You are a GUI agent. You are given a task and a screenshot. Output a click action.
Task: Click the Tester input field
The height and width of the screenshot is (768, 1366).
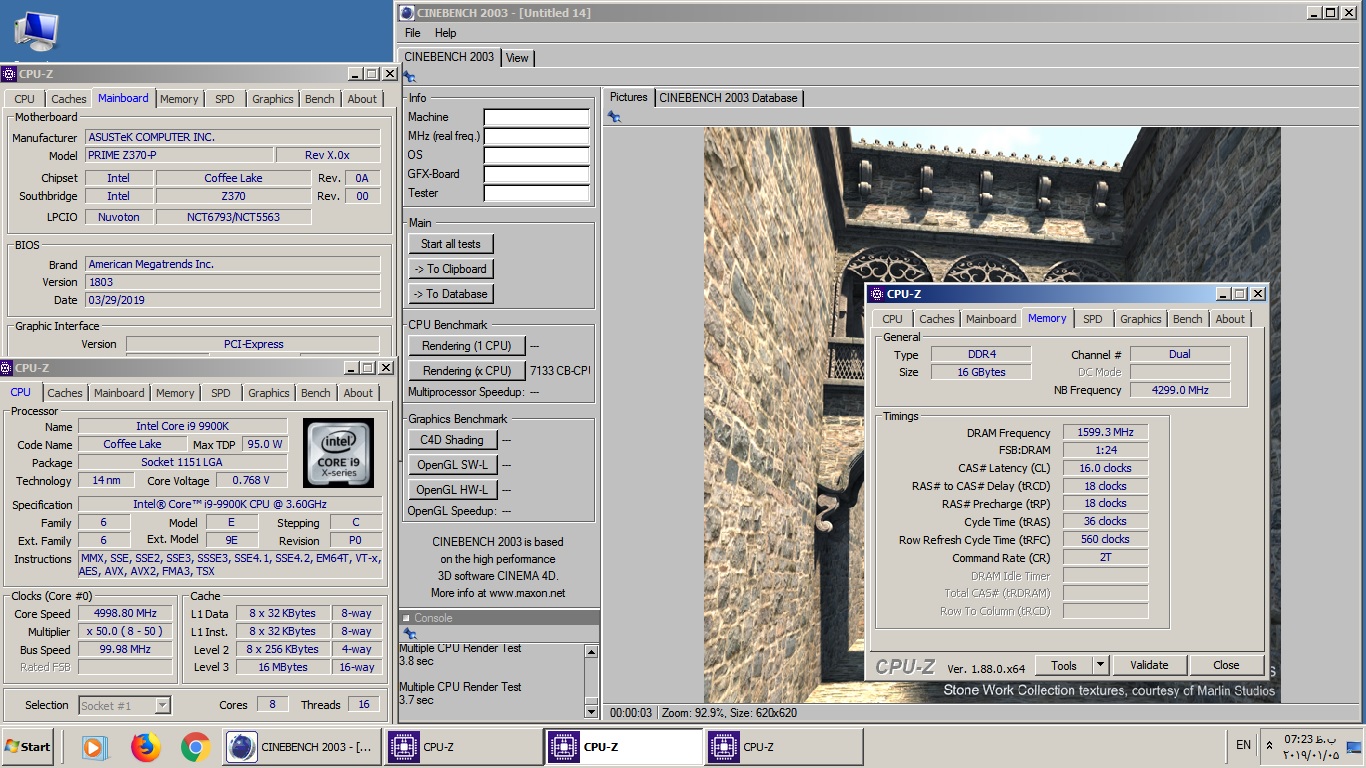tap(536, 193)
